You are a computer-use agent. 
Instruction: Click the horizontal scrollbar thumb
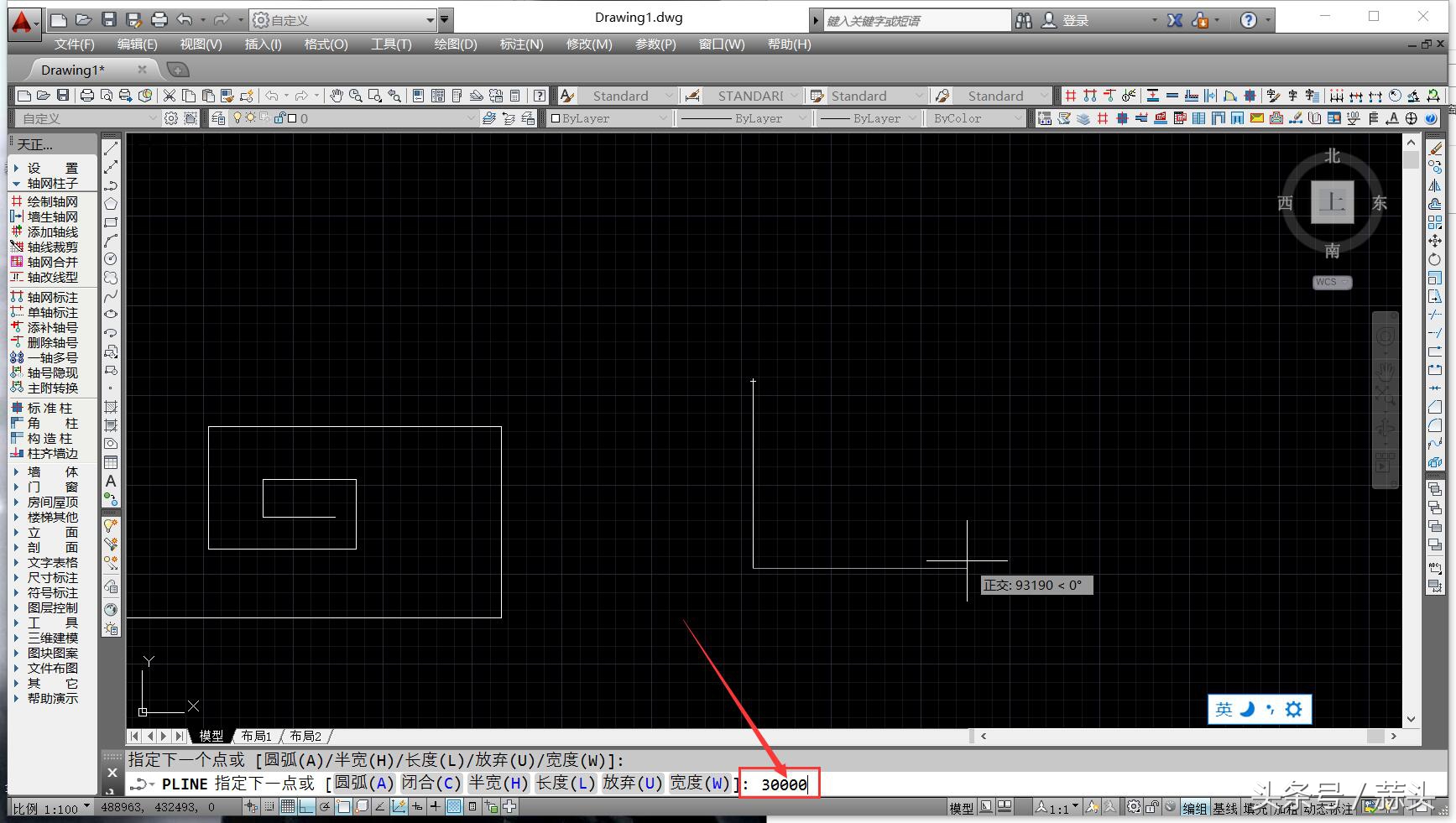[x=1375, y=736]
